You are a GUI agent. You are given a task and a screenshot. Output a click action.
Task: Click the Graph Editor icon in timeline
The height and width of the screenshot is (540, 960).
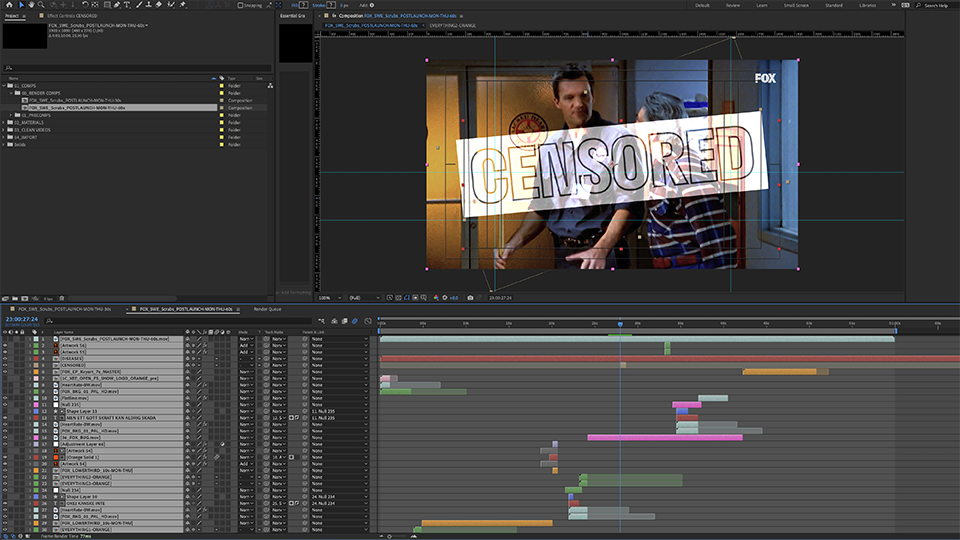(x=368, y=321)
